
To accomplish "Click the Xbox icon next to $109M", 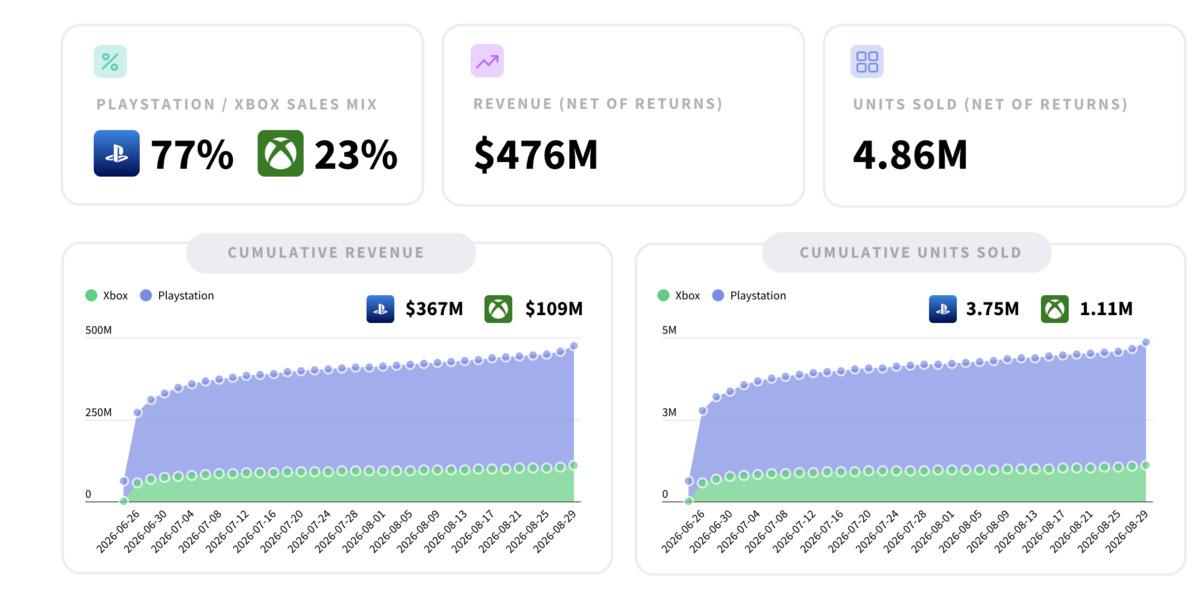I will [498, 309].
